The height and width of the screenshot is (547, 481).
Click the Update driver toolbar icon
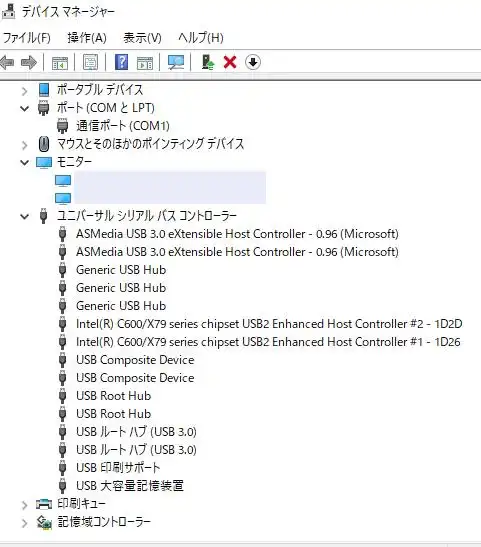click(208, 62)
